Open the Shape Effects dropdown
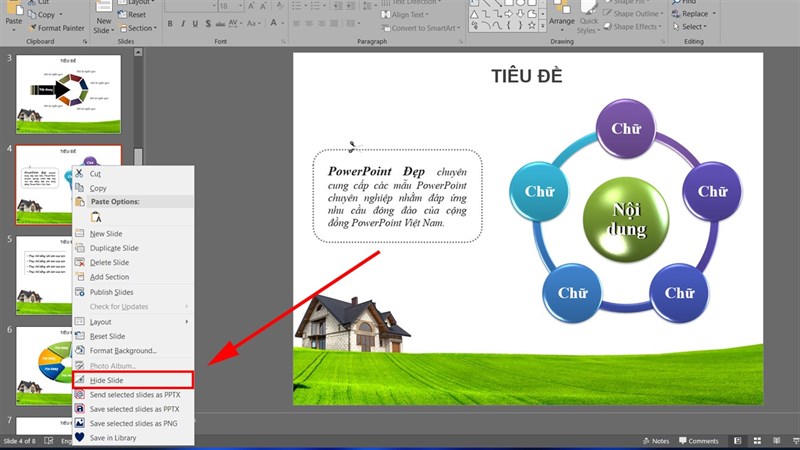800x450 pixels. 633,27
